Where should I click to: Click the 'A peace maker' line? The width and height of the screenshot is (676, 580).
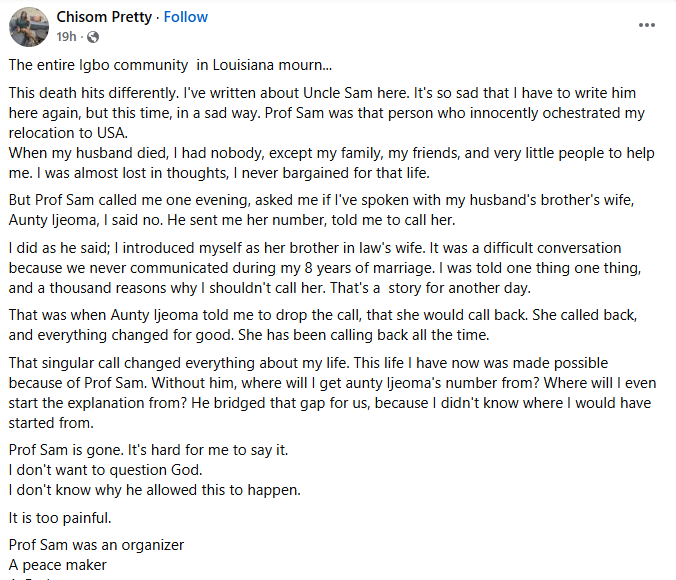57,565
